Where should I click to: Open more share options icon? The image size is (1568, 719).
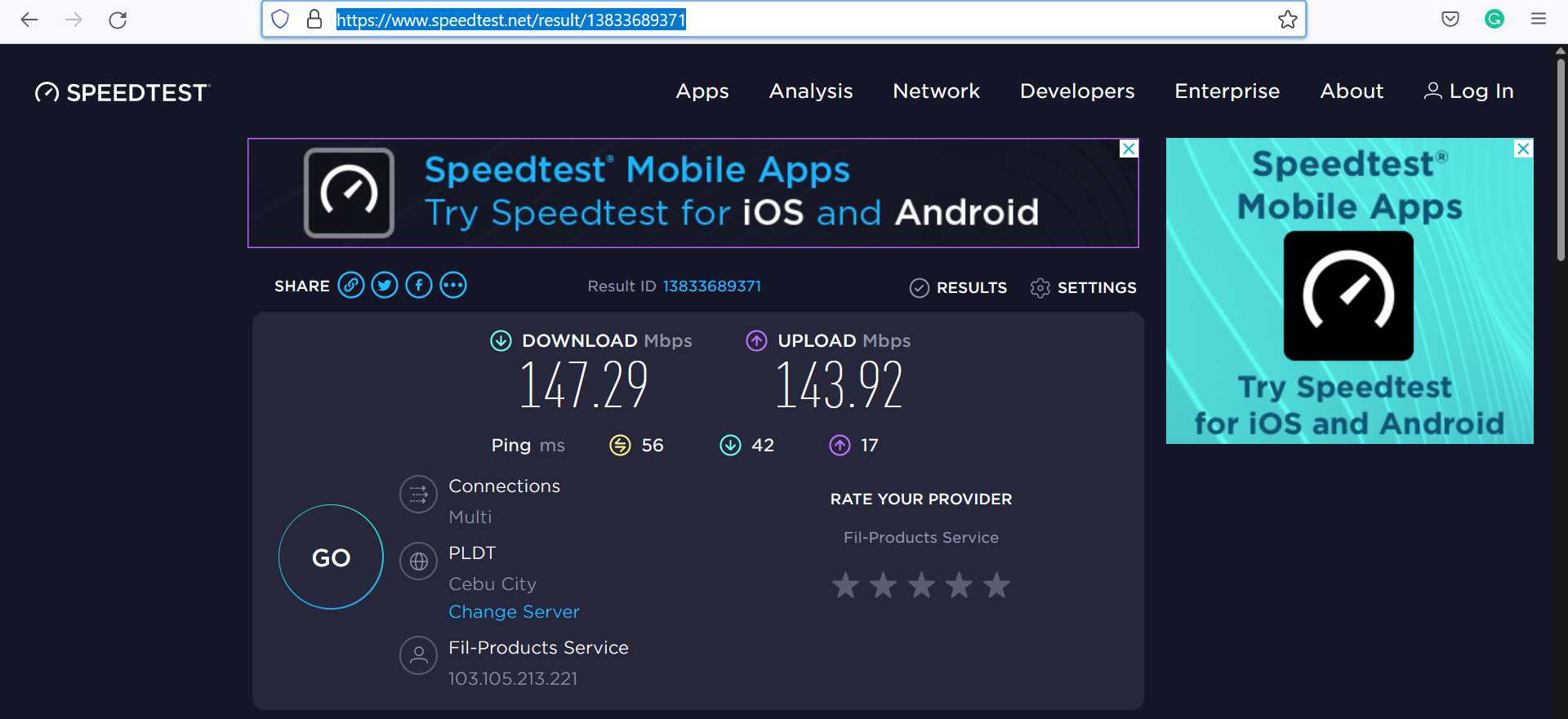[453, 285]
